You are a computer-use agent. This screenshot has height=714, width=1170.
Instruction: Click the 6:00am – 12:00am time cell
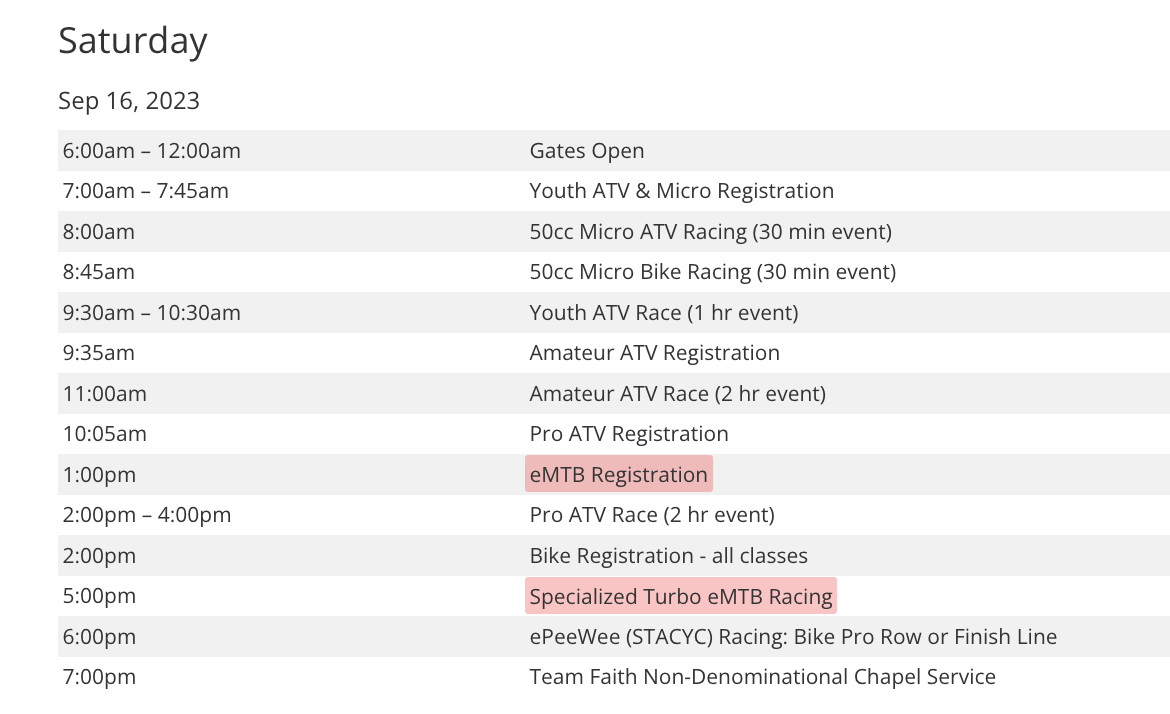coord(151,151)
